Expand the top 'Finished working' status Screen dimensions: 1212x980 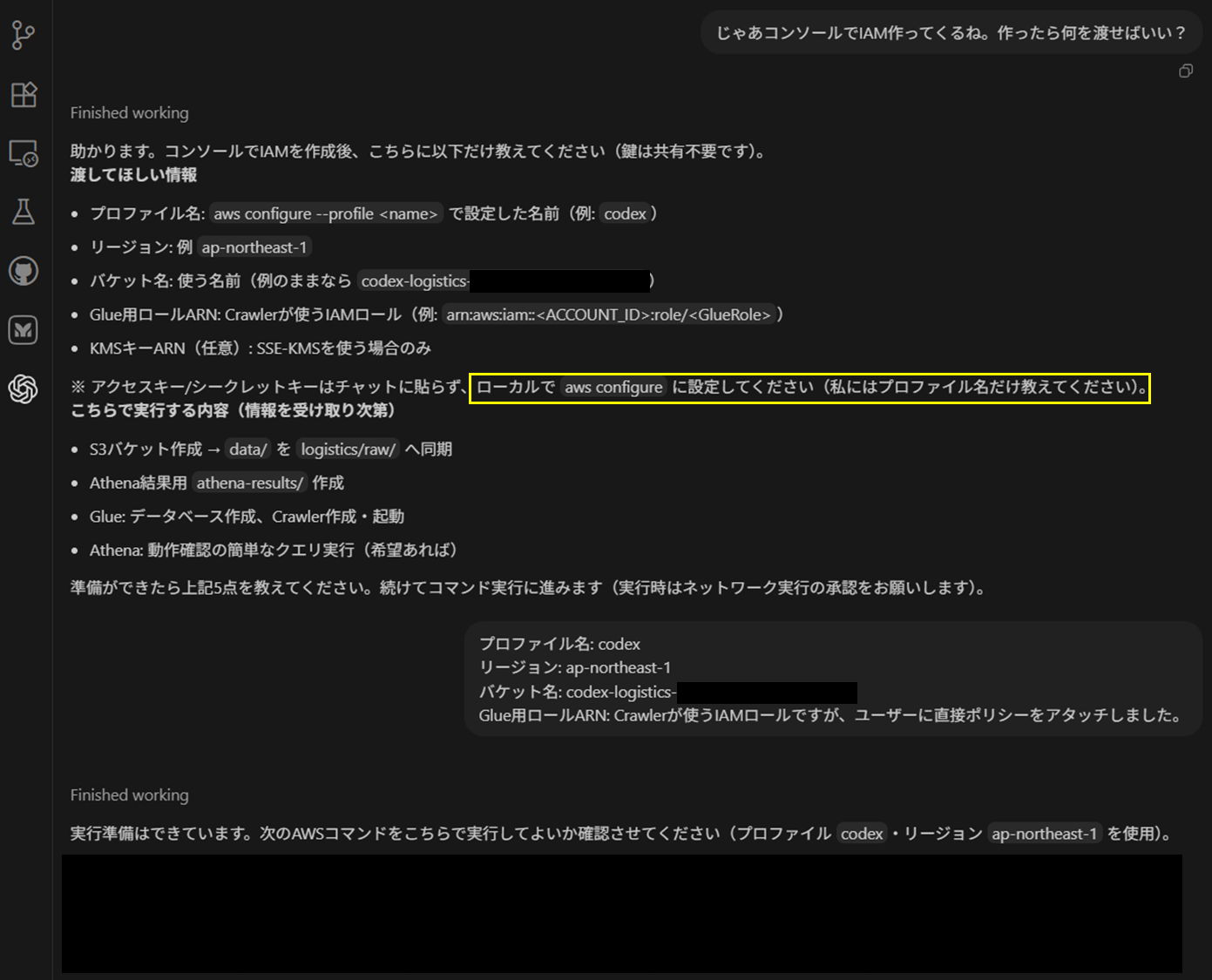pyautogui.click(x=129, y=112)
